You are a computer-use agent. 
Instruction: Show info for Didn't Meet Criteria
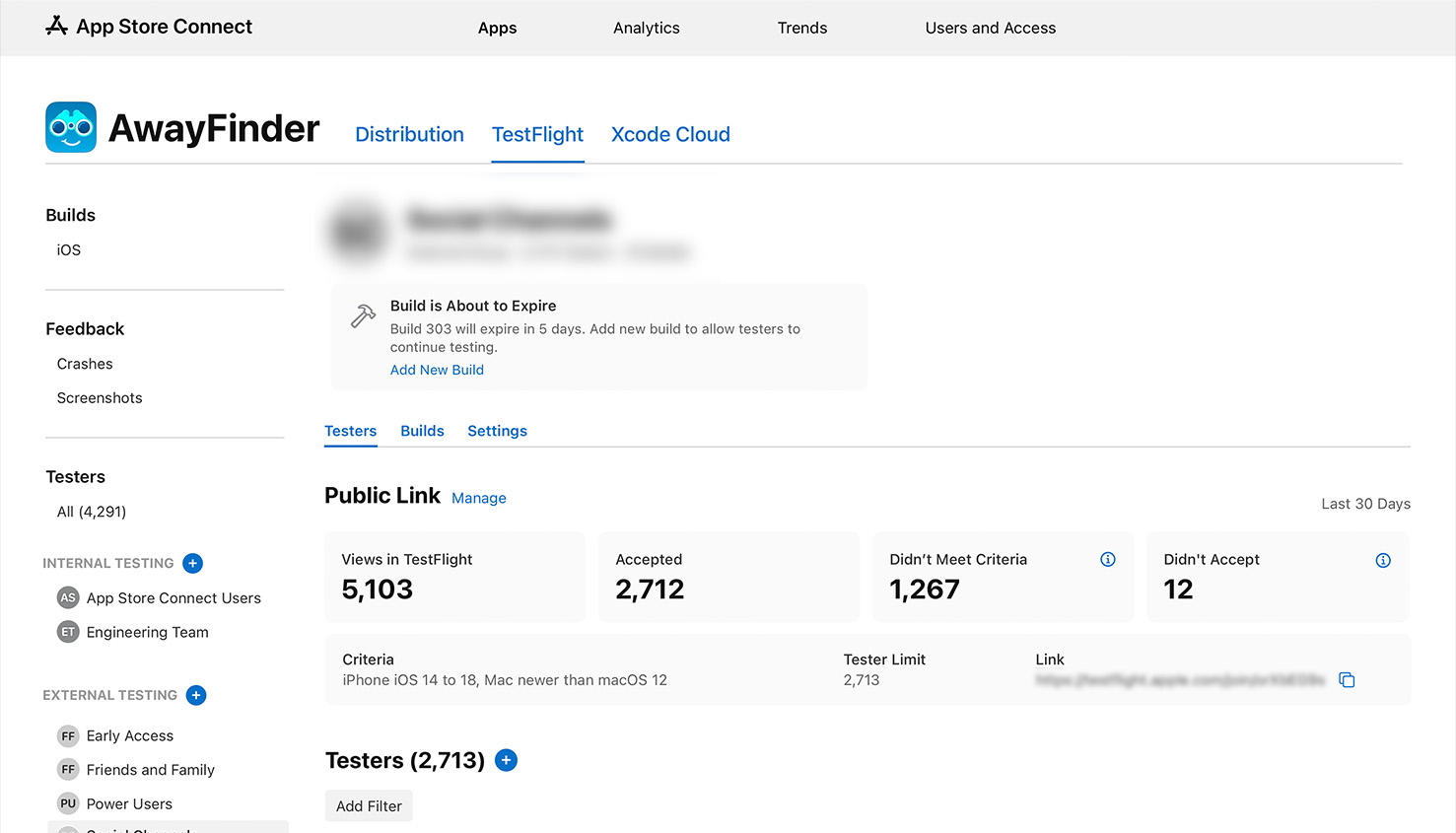click(x=1108, y=560)
